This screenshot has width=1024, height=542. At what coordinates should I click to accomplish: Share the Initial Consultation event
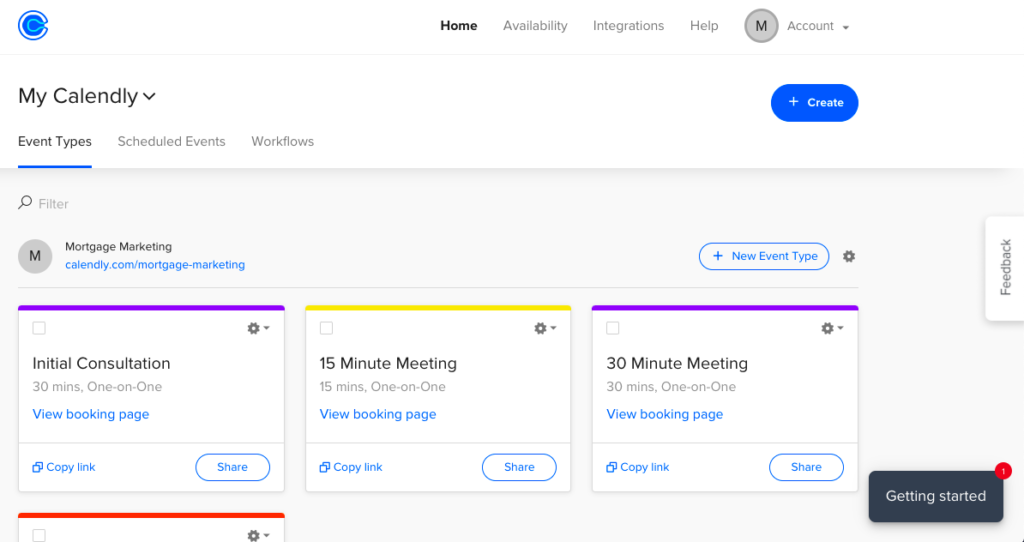232,467
